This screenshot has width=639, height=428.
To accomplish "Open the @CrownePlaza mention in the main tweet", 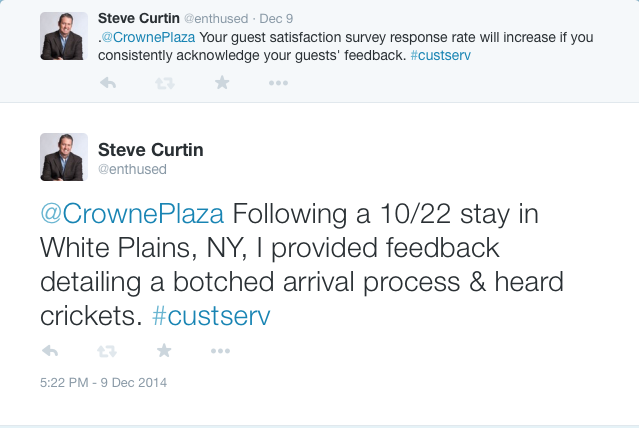I will click(x=136, y=214).
